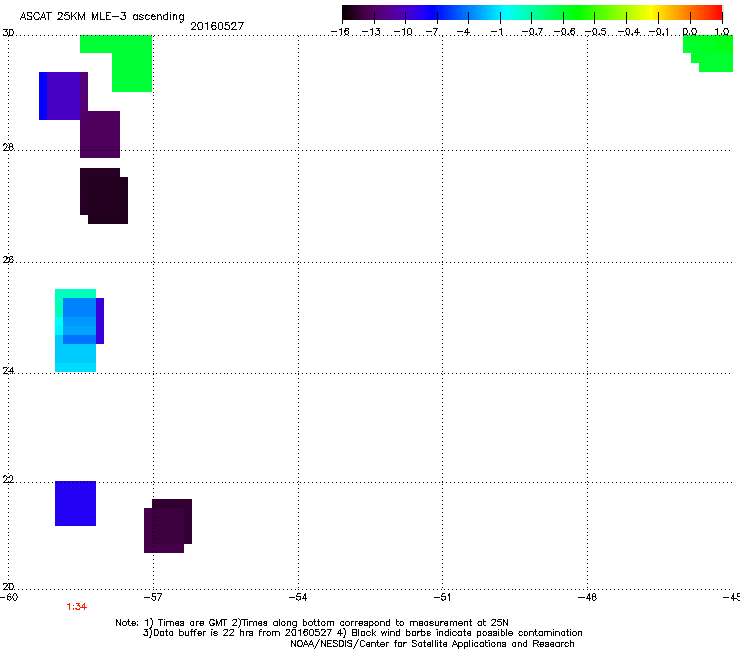
Task: Click the dark purple data patch beside longitude -57 near latitude 21
Action: [168, 526]
